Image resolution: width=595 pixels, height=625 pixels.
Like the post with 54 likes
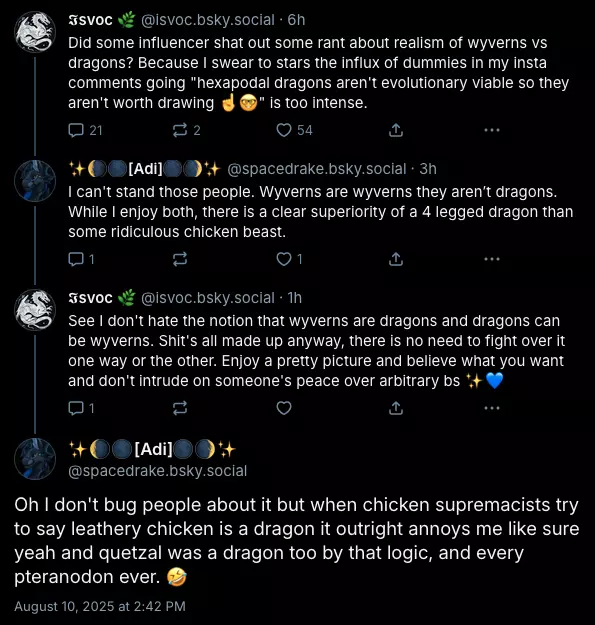tap(295, 130)
